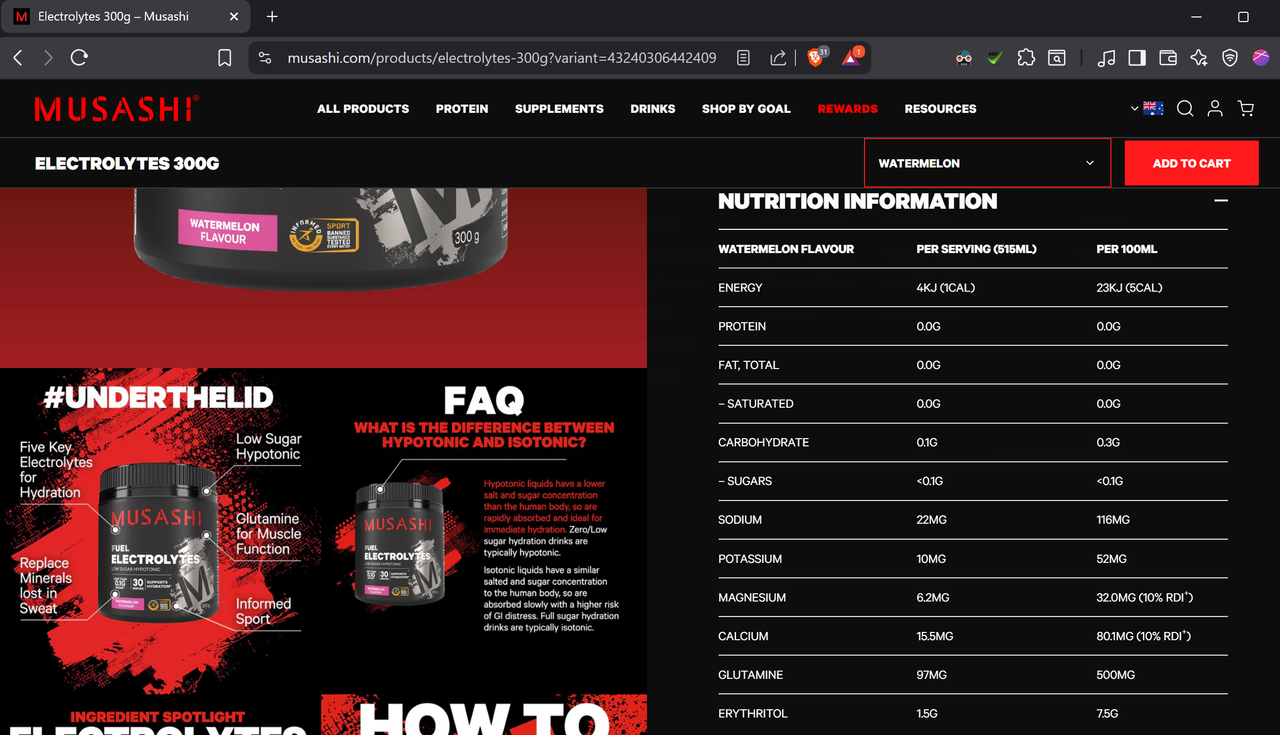Open the account login icon

(x=1215, y=108)
